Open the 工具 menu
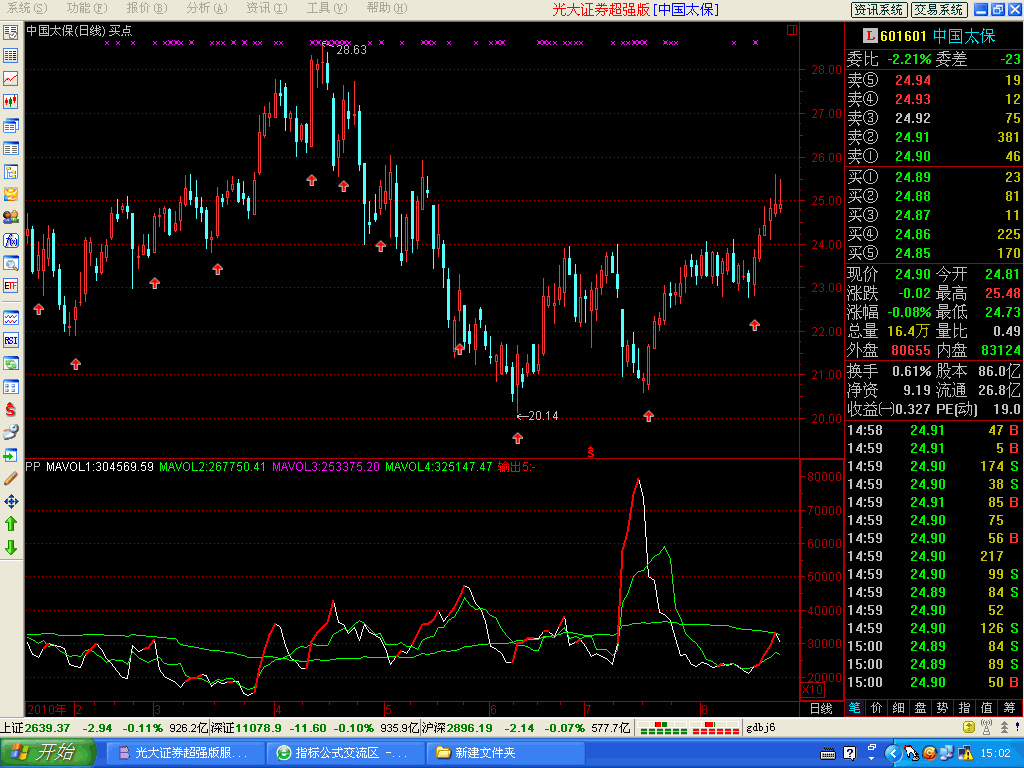This screenshot has height=768, width=1024. [x=318, y=8]
